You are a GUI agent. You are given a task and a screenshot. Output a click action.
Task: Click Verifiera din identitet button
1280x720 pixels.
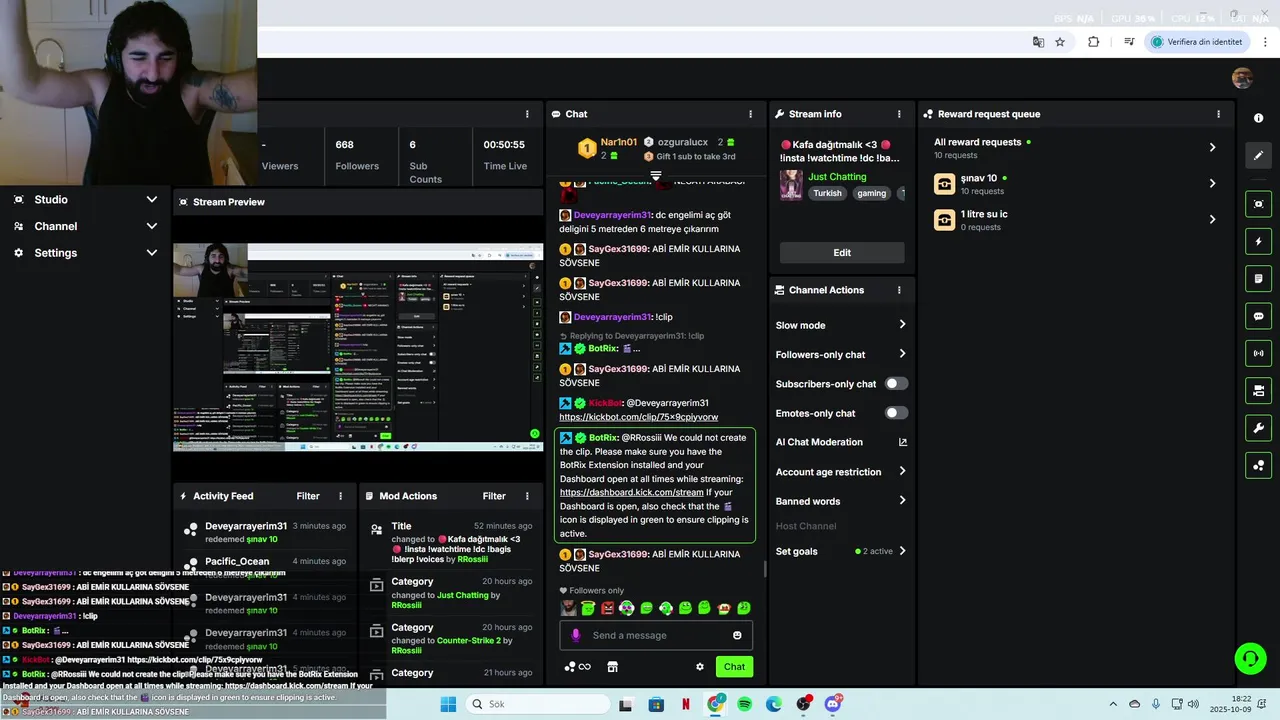[1197, 42]
